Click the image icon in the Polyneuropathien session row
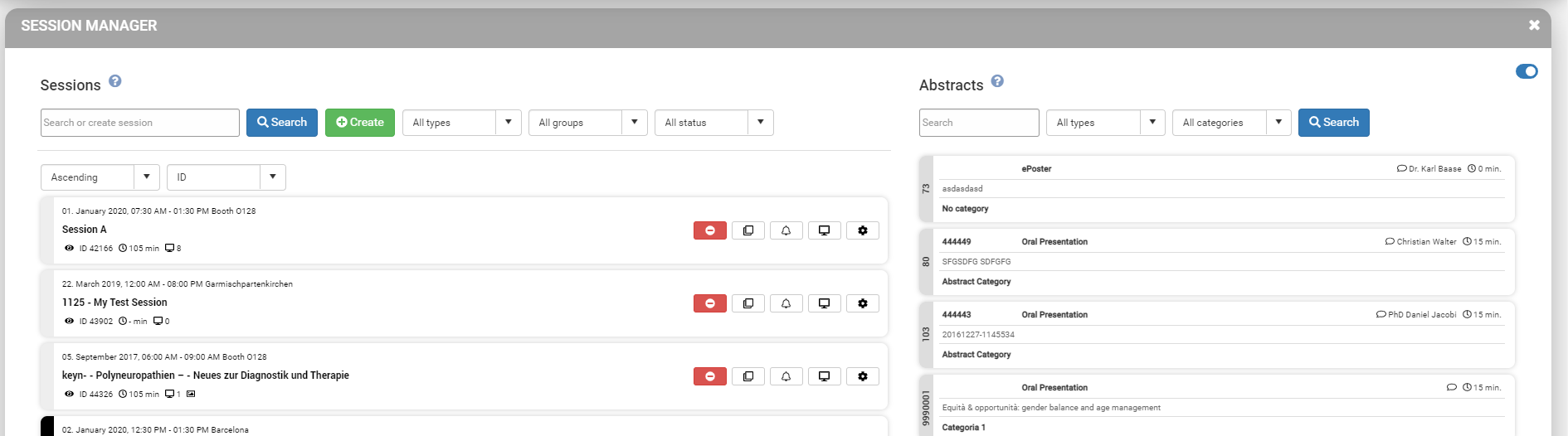This screenshot has width=1568, height=436. [x=191, y=394]
